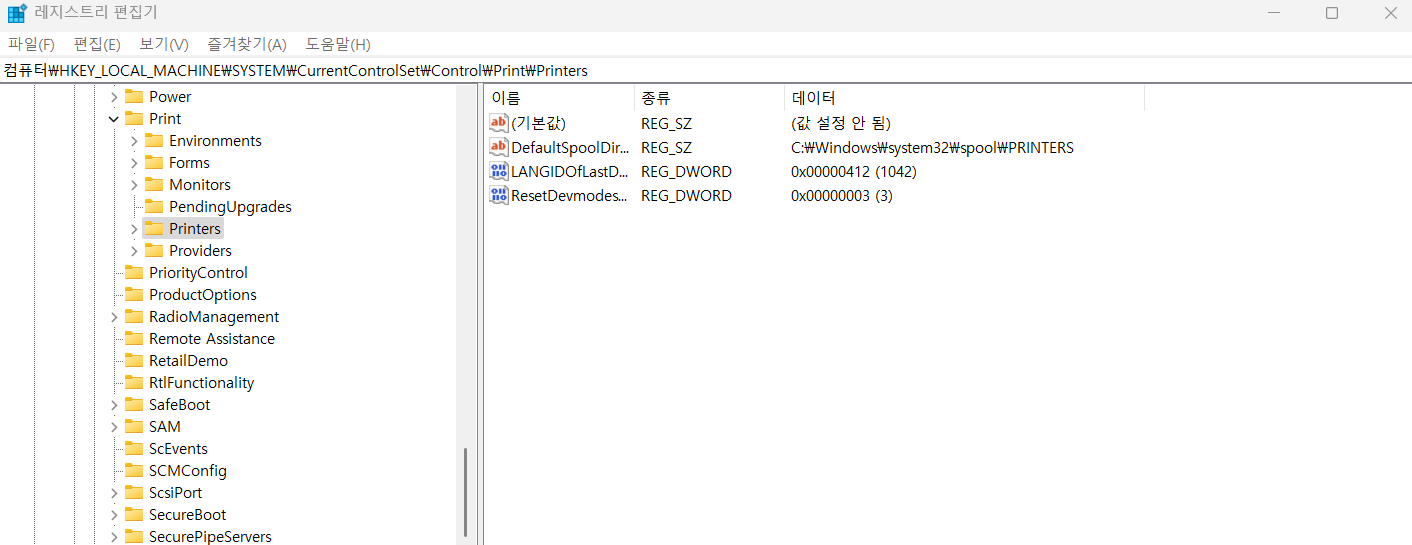Screen dimensions: 1412x545
Task: Expand the Forms key
Action: (x=134, y=163)
